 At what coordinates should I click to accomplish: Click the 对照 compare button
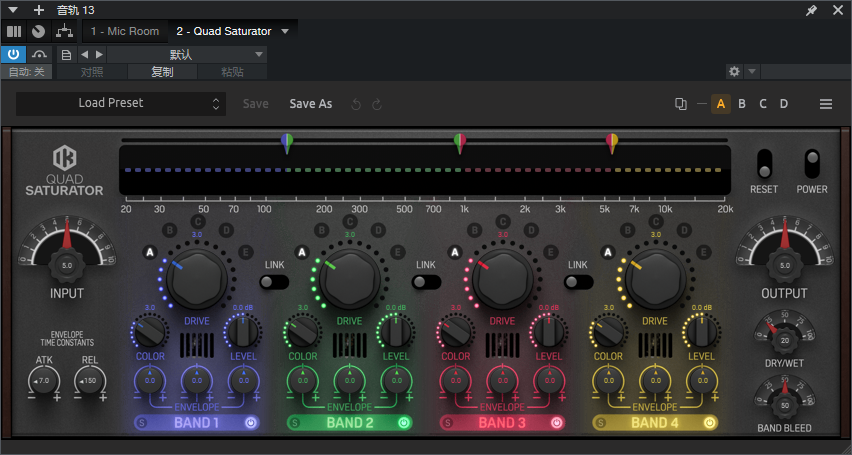pos(92,72)
